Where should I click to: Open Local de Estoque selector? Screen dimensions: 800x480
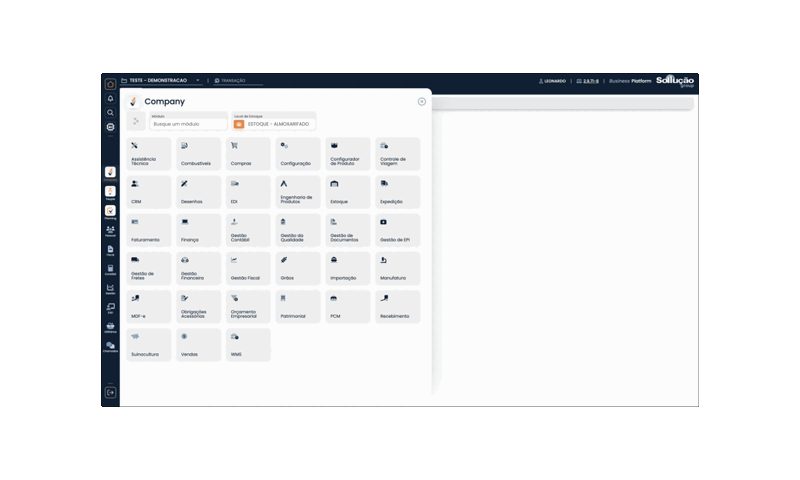point(274,124)
